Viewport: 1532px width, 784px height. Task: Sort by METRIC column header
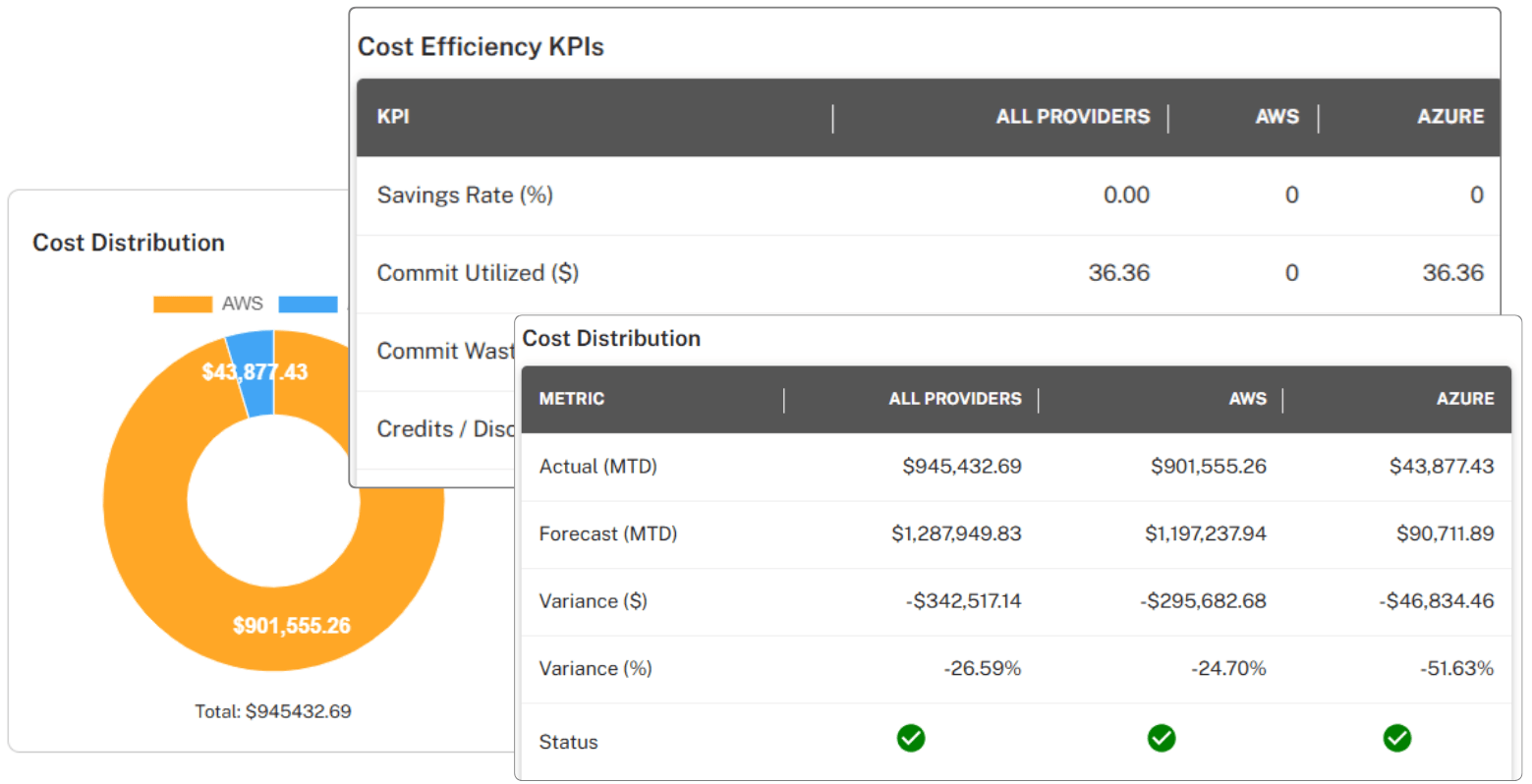click(x=572, y=399)
